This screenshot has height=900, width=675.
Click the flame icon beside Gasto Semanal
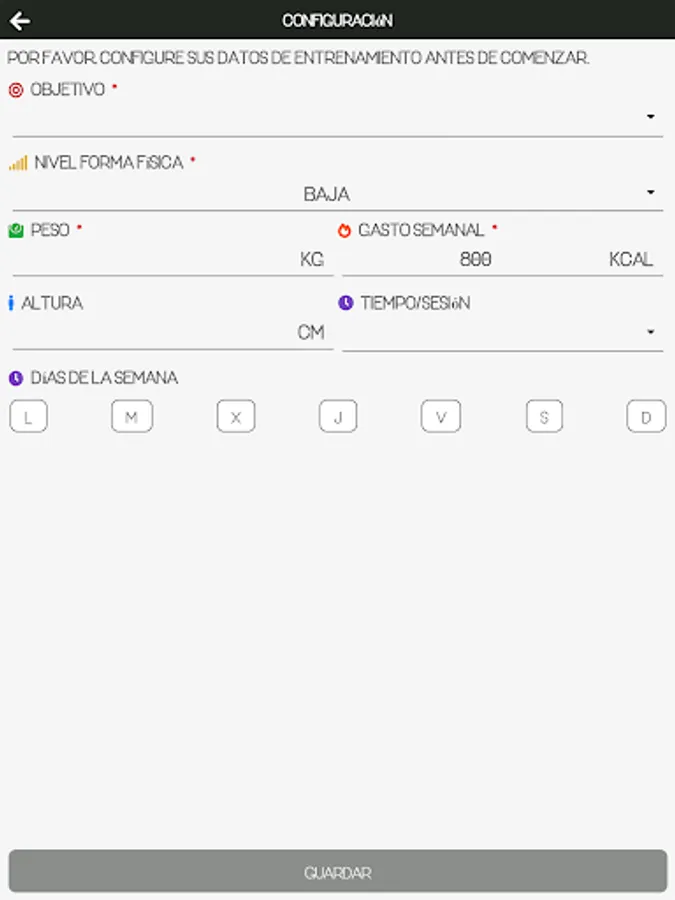[x=345, y=231]
